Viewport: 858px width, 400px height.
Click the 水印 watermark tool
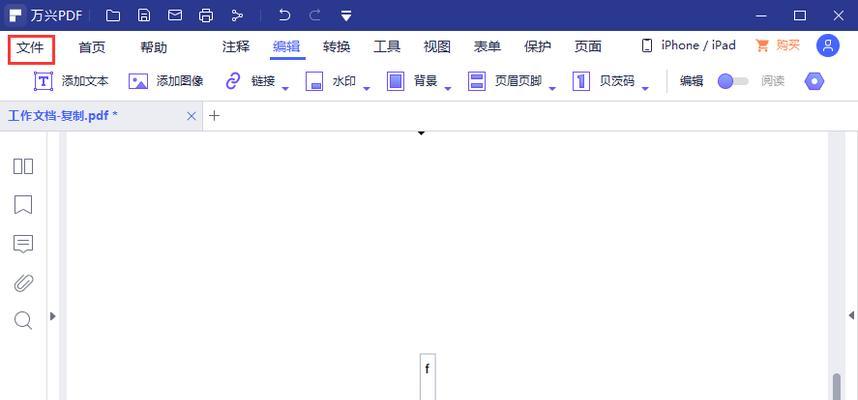(x=331, y=82)
